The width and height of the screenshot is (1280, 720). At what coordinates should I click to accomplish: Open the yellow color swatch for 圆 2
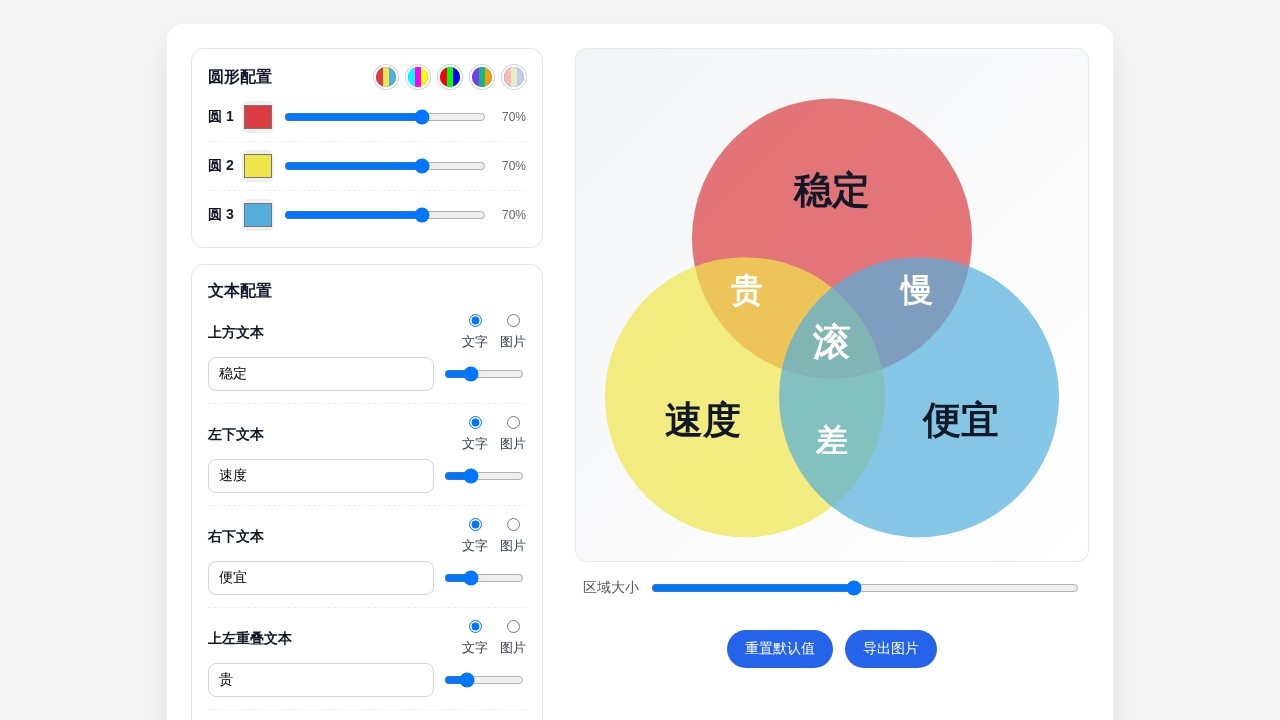tap(257, 165)
